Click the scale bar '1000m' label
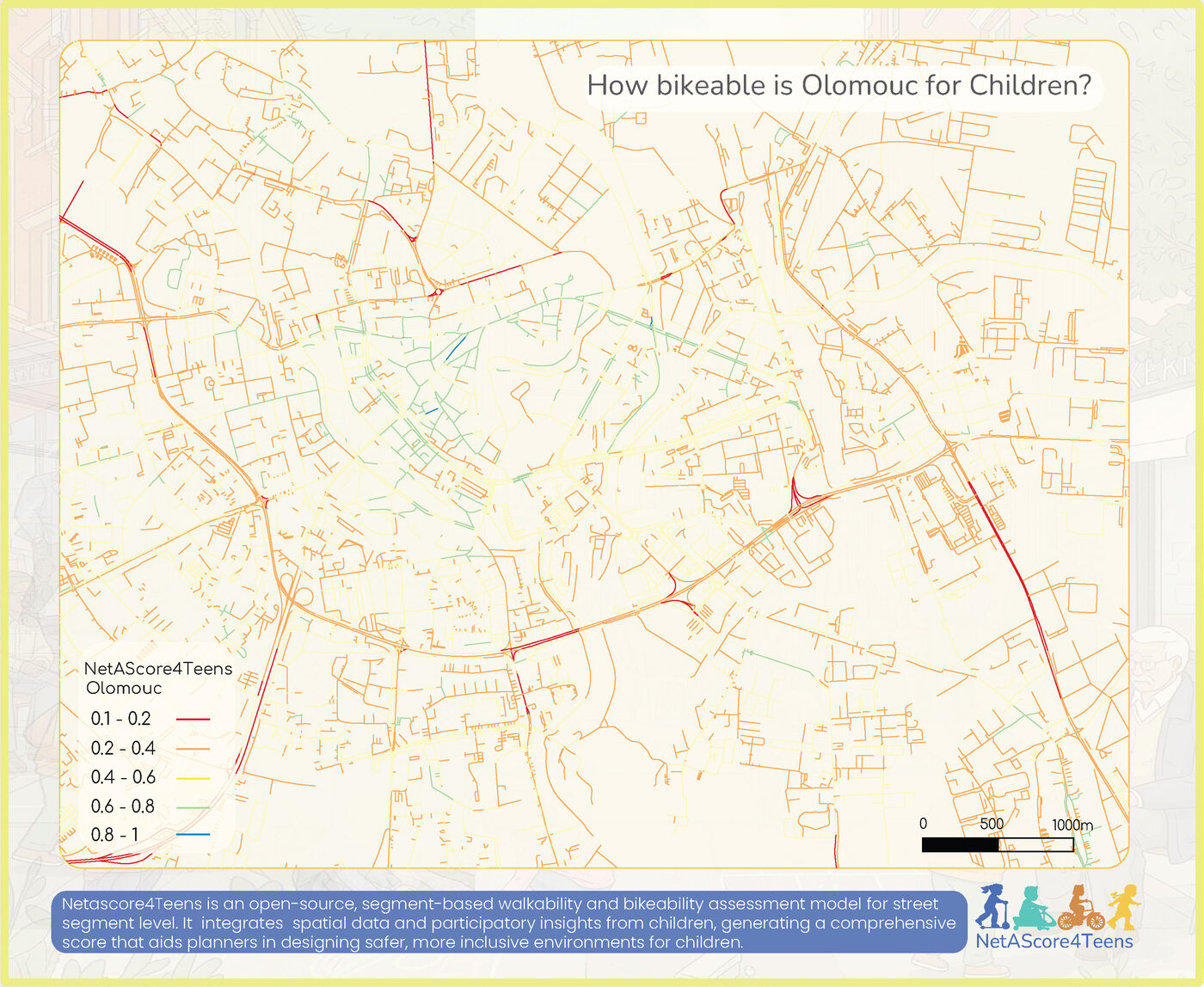Image resolution: width=1204 pixels, height=987 pixels. (1072, 825)
